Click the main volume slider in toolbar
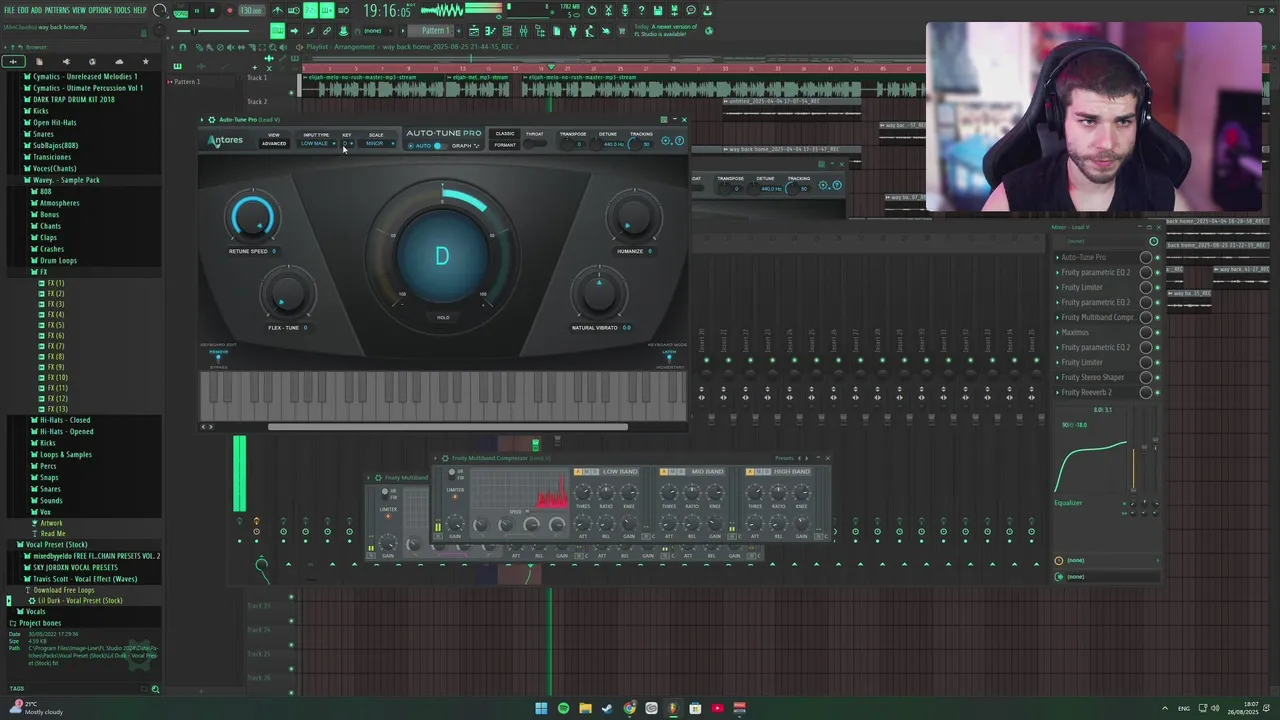Screen dimensions: 1280x720 [x=215, y=31]
